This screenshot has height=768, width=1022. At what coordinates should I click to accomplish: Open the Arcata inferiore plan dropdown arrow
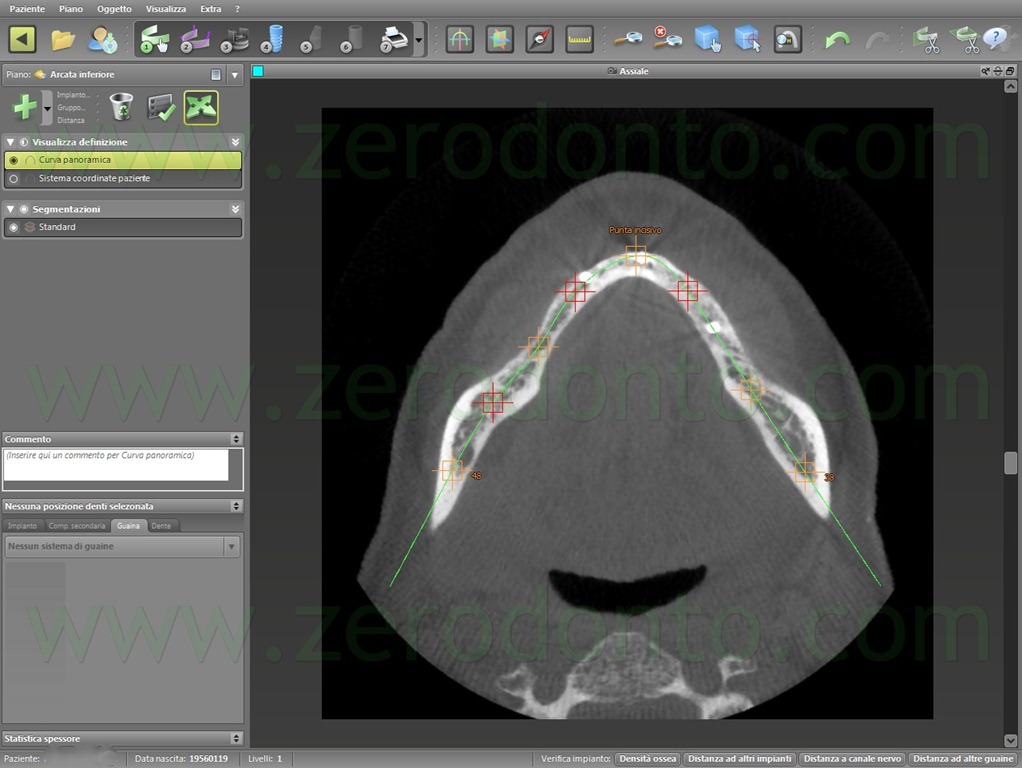tap(235, 75)
